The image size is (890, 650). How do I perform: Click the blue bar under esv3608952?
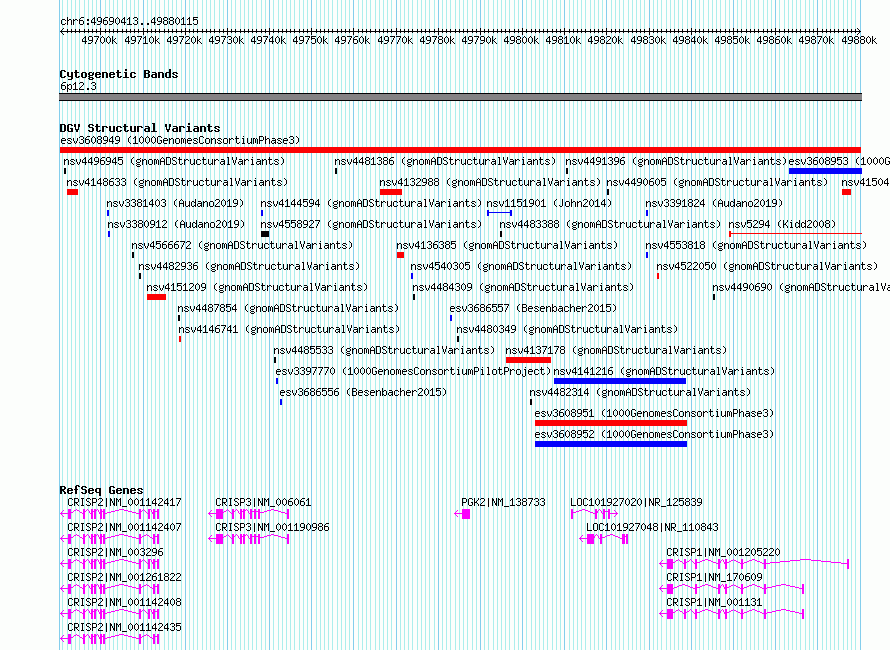point(611,444)
